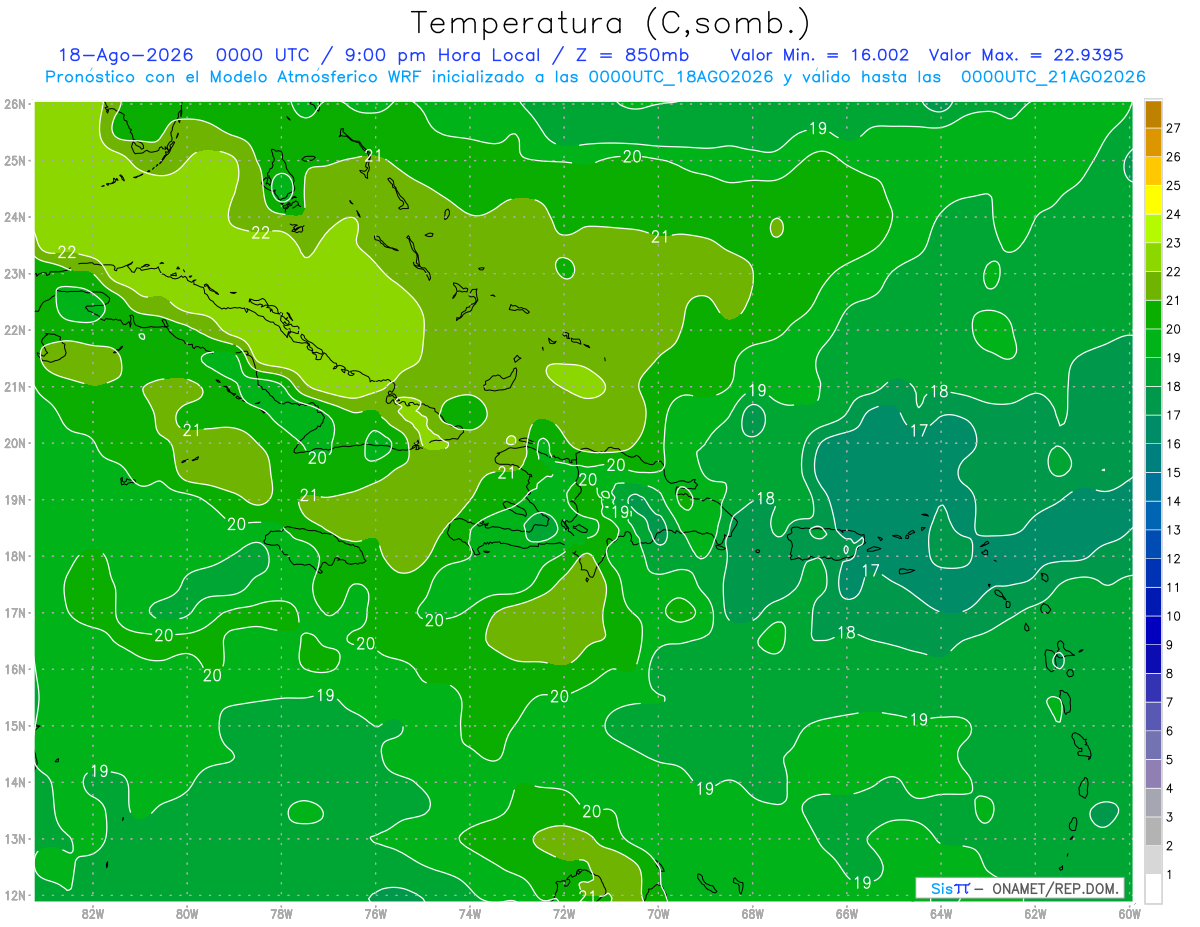Image resolution: width=1200 pixels, height=927 pixels.
Task: Click the '15N' latitude axis label
Action: tap(15, 725)
